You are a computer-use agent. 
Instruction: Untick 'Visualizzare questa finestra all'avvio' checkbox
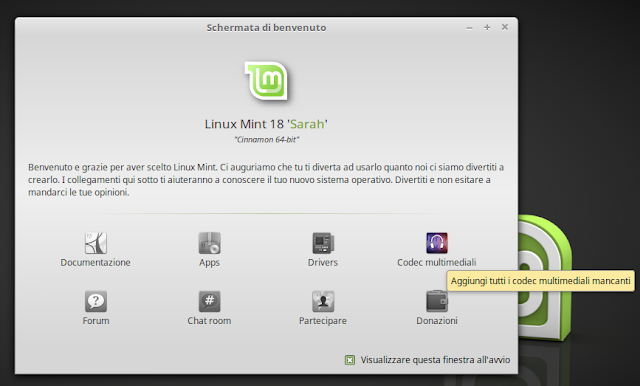coord(350,360)
